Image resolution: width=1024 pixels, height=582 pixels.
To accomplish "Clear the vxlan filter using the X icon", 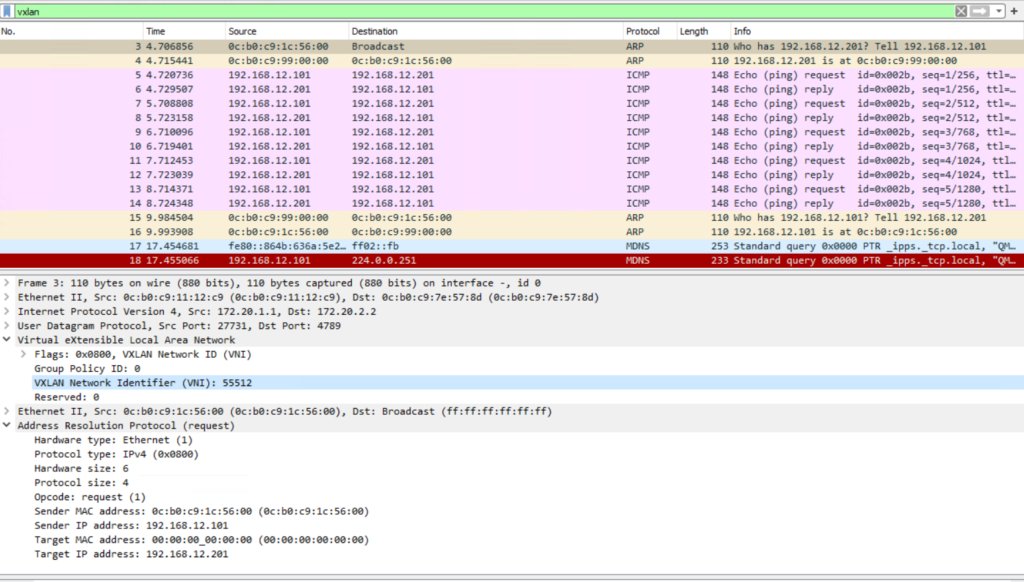I will tap(961, 11).
